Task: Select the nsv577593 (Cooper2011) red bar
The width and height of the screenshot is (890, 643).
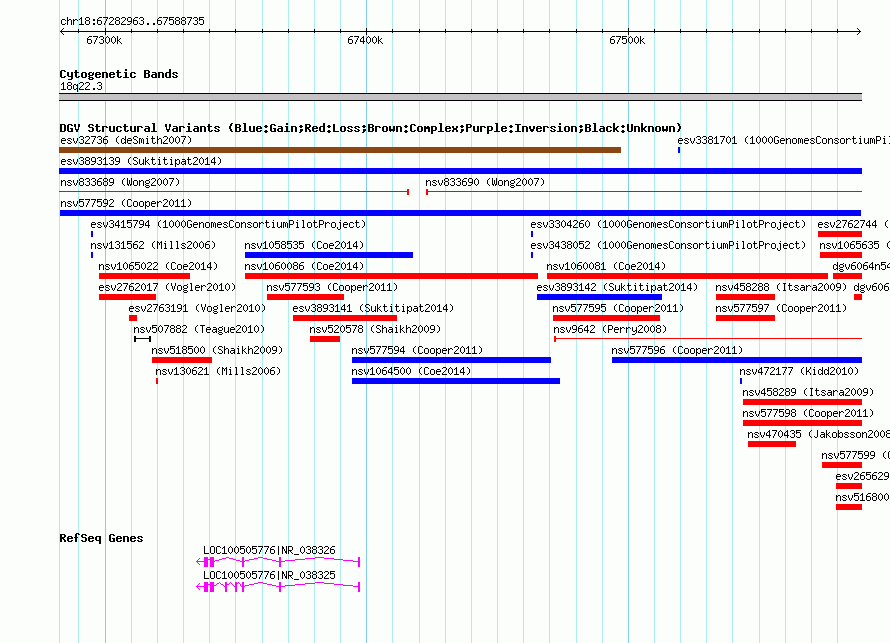Action: (305, 297)
